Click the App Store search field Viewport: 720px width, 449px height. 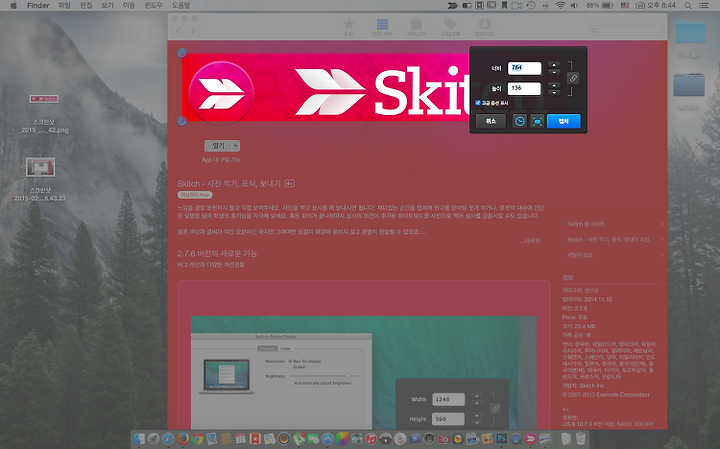(x=626, y=31)
